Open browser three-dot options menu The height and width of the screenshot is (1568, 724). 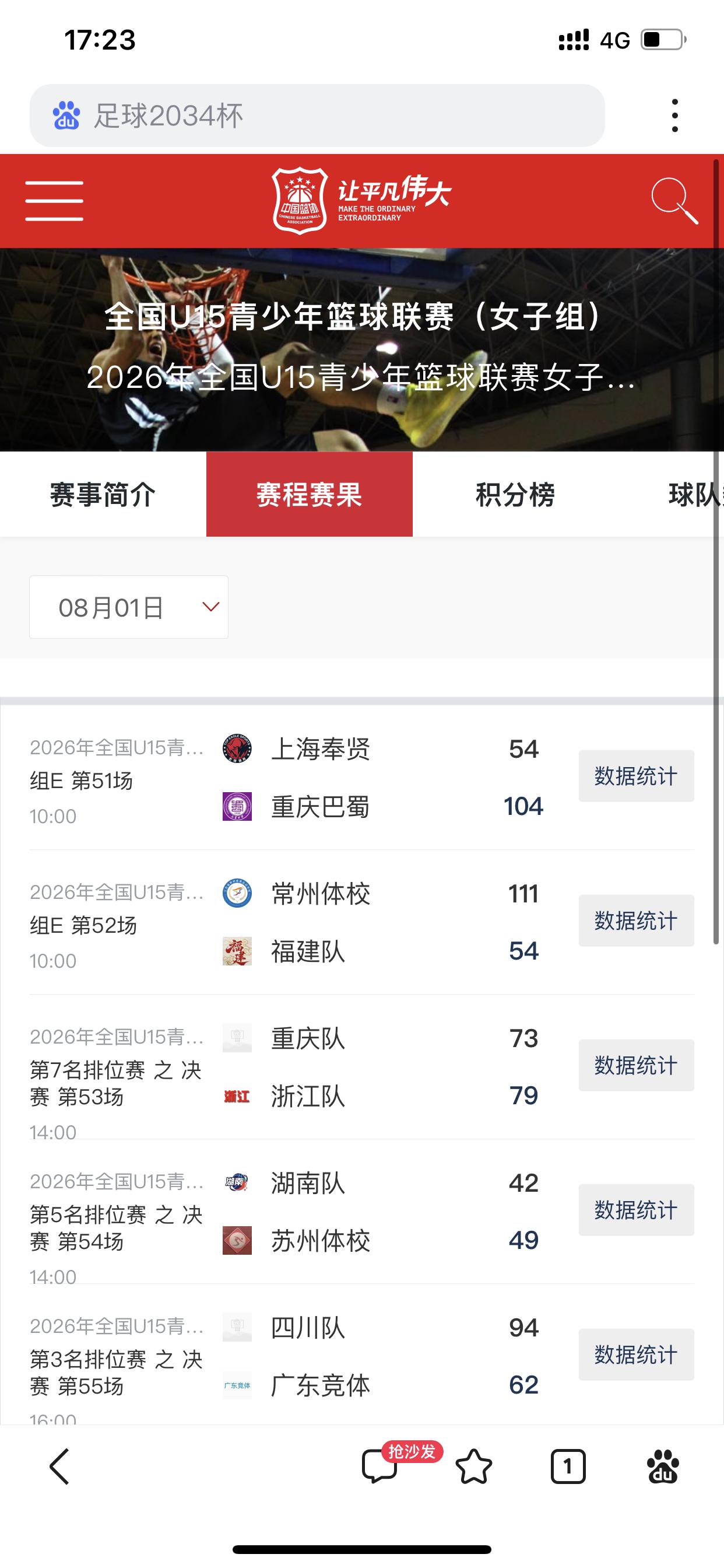[674, 116]
